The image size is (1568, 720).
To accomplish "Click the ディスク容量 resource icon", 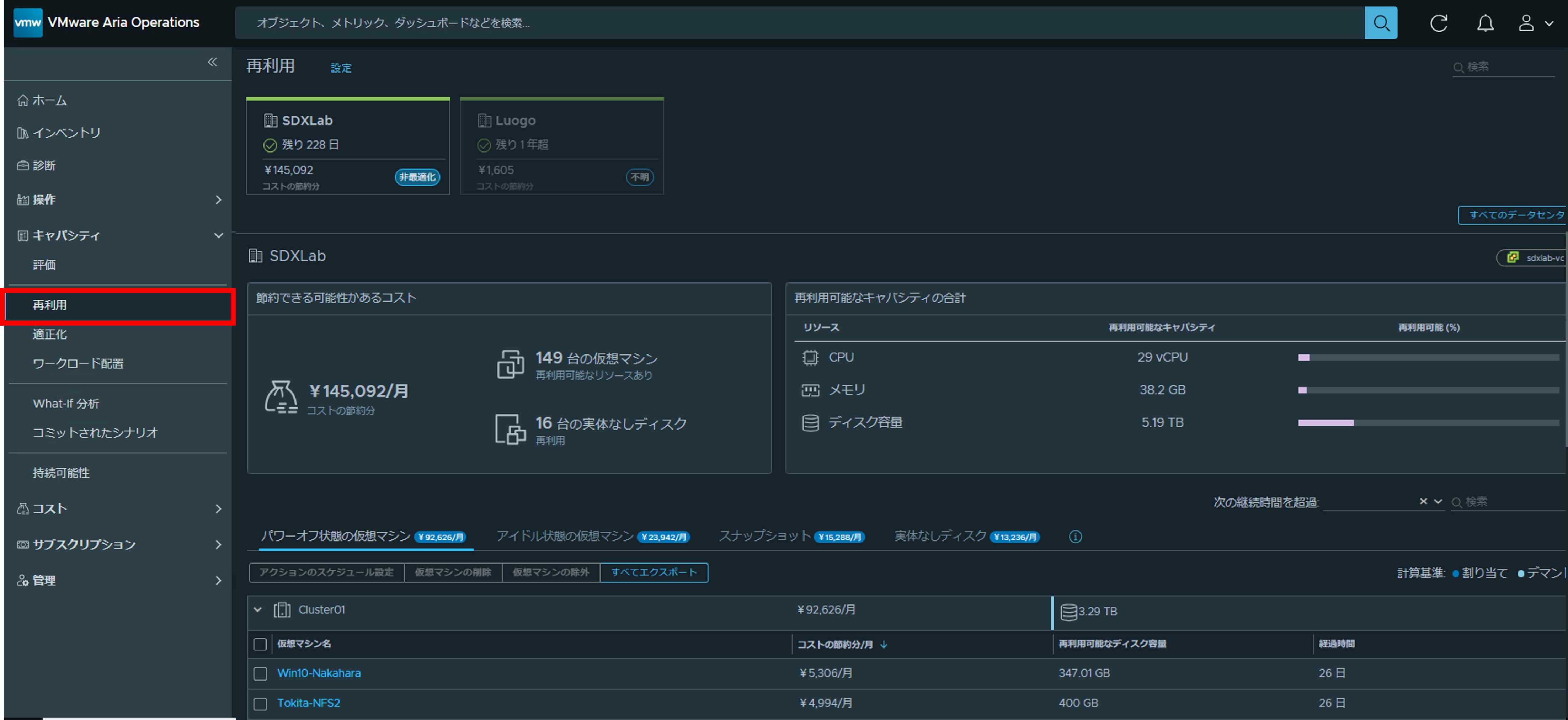I will [x=810, y=422].
